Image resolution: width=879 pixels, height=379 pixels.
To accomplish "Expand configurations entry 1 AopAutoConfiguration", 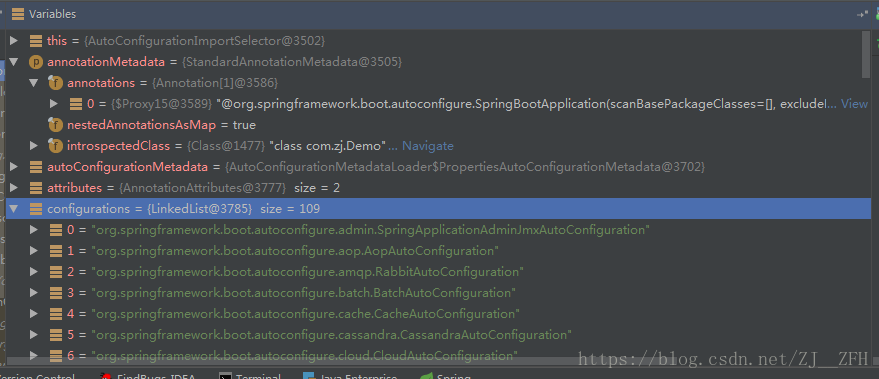I will pyautogui.click(x=34, y=251).
